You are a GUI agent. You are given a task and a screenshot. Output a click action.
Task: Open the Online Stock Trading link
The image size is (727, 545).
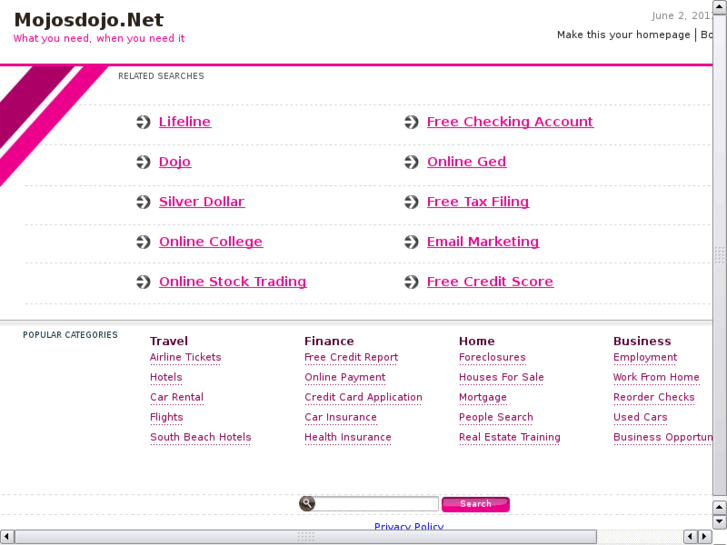point(232,282)
